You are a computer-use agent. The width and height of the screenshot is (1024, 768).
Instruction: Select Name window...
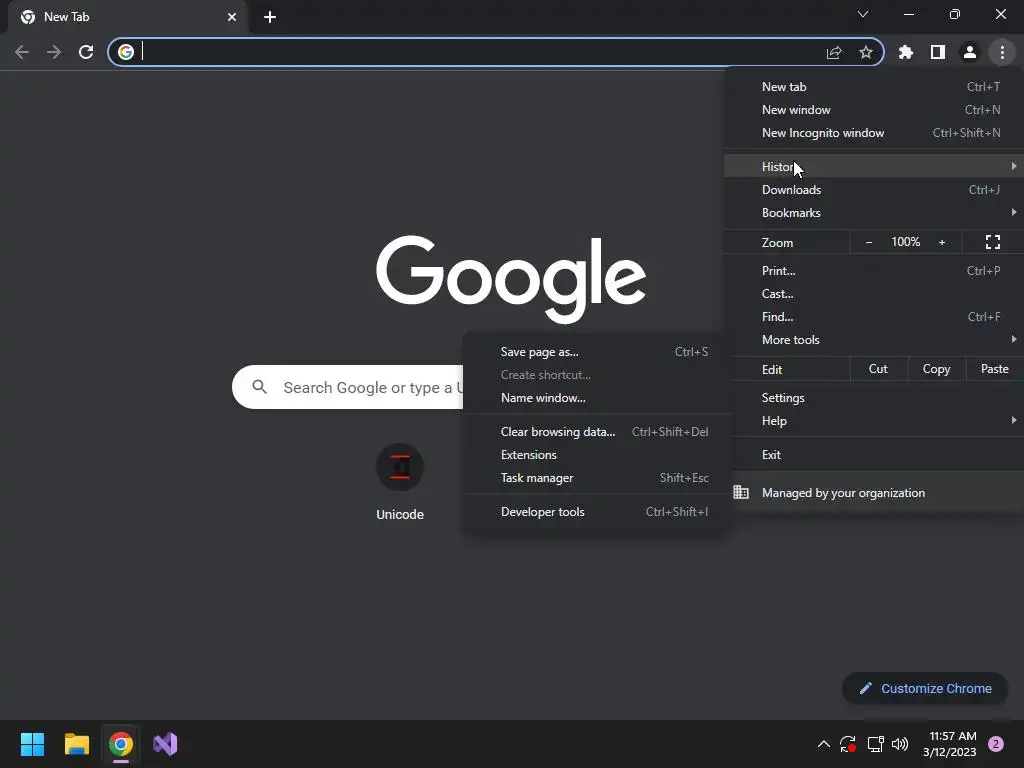click(596, 398)
